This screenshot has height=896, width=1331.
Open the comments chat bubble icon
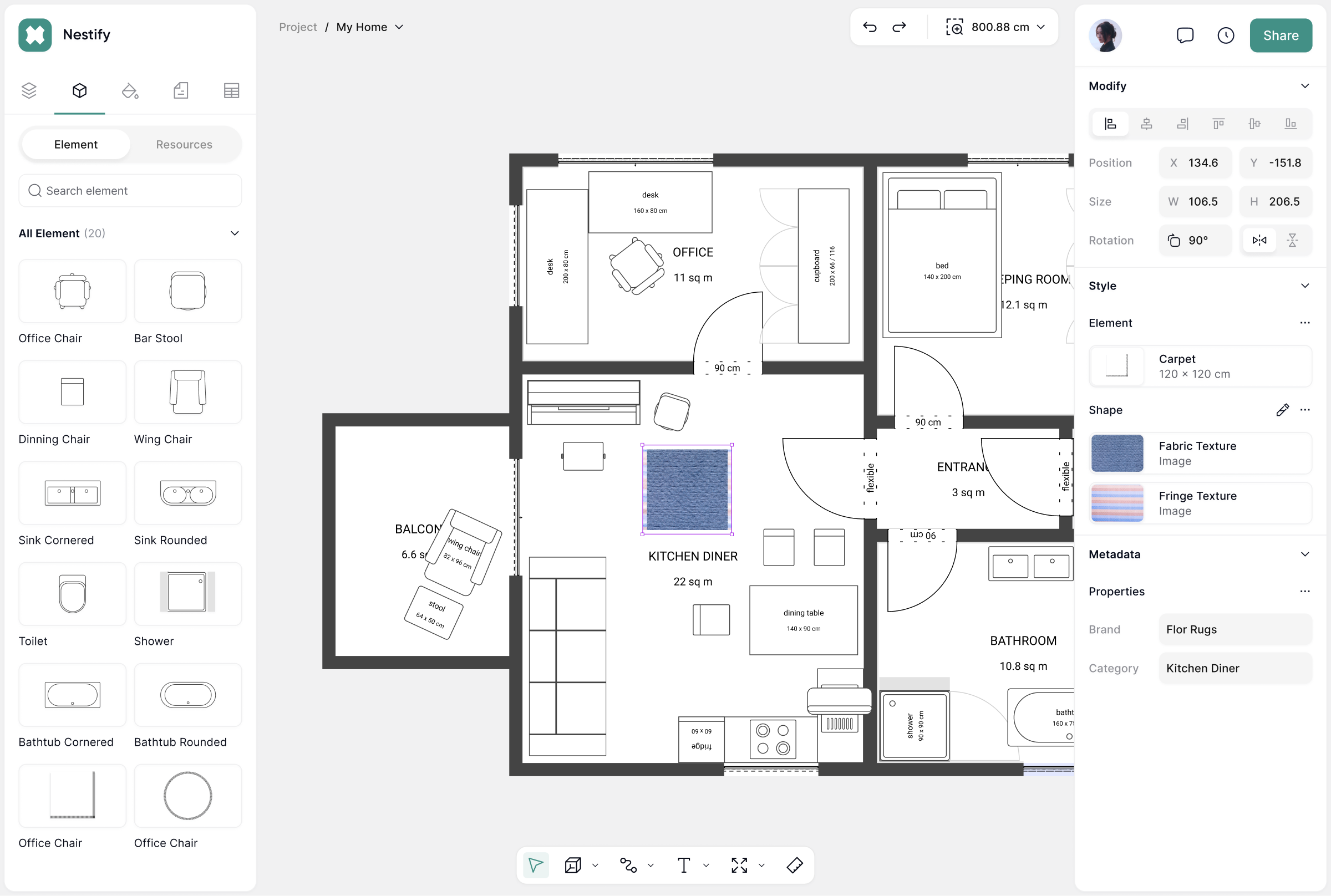click(1185, 35)
